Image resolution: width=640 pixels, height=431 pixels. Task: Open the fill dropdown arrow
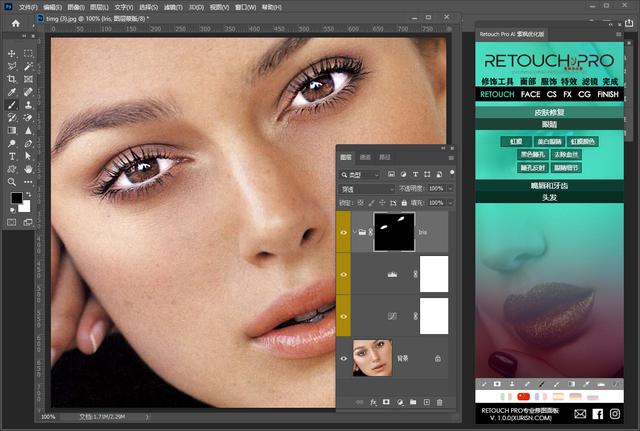click(450, 203)
